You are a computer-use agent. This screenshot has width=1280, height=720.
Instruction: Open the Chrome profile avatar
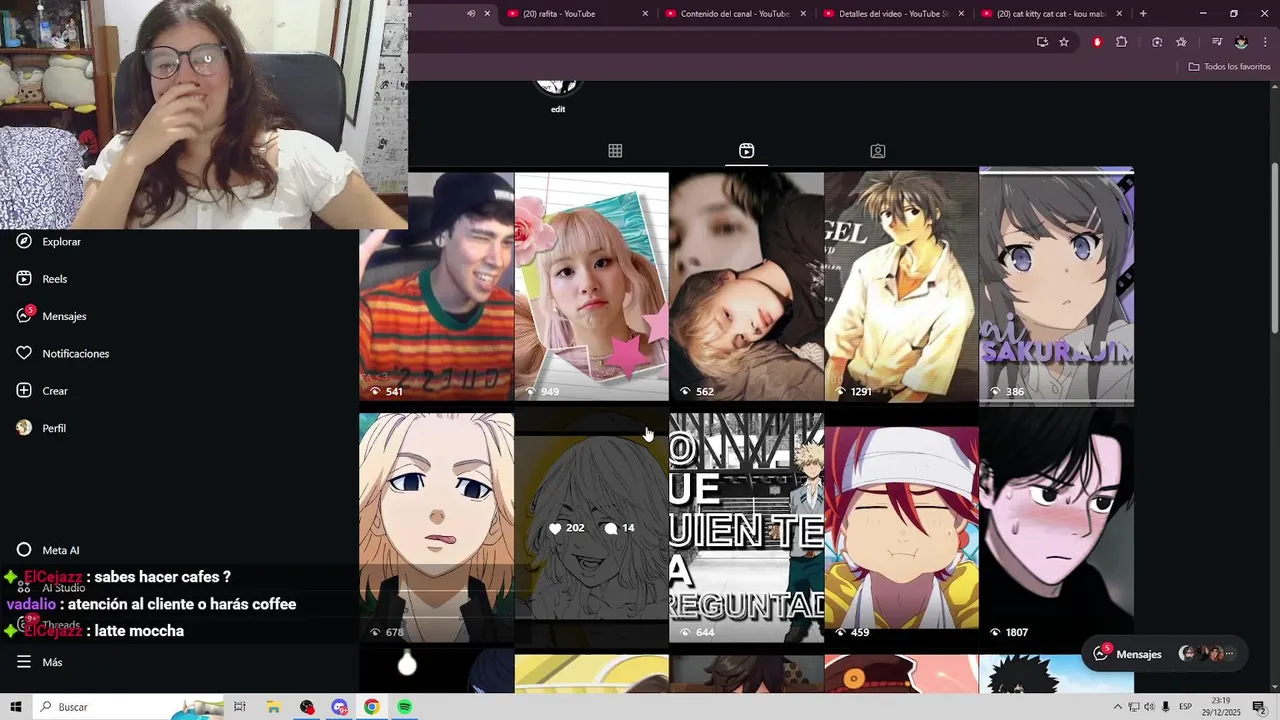click(1241, 42)
